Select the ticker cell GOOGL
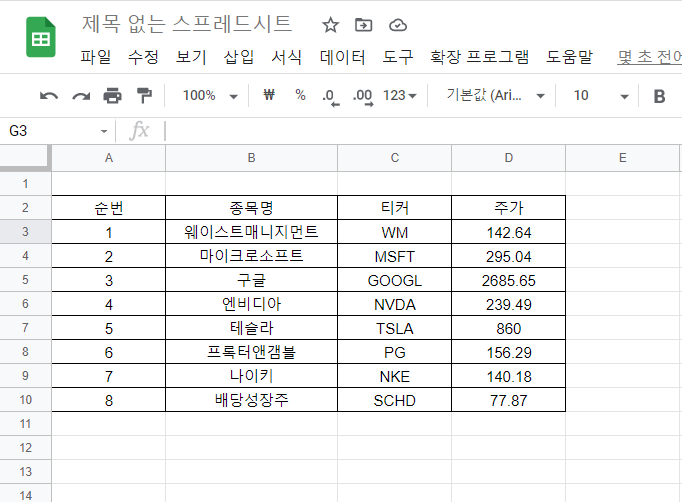 (x=394, y=280)
